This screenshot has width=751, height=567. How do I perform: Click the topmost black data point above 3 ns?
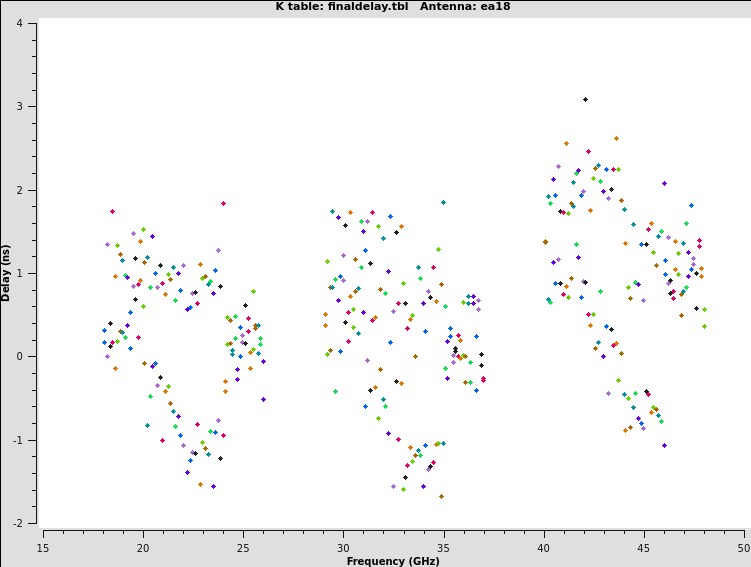[585, 99]
